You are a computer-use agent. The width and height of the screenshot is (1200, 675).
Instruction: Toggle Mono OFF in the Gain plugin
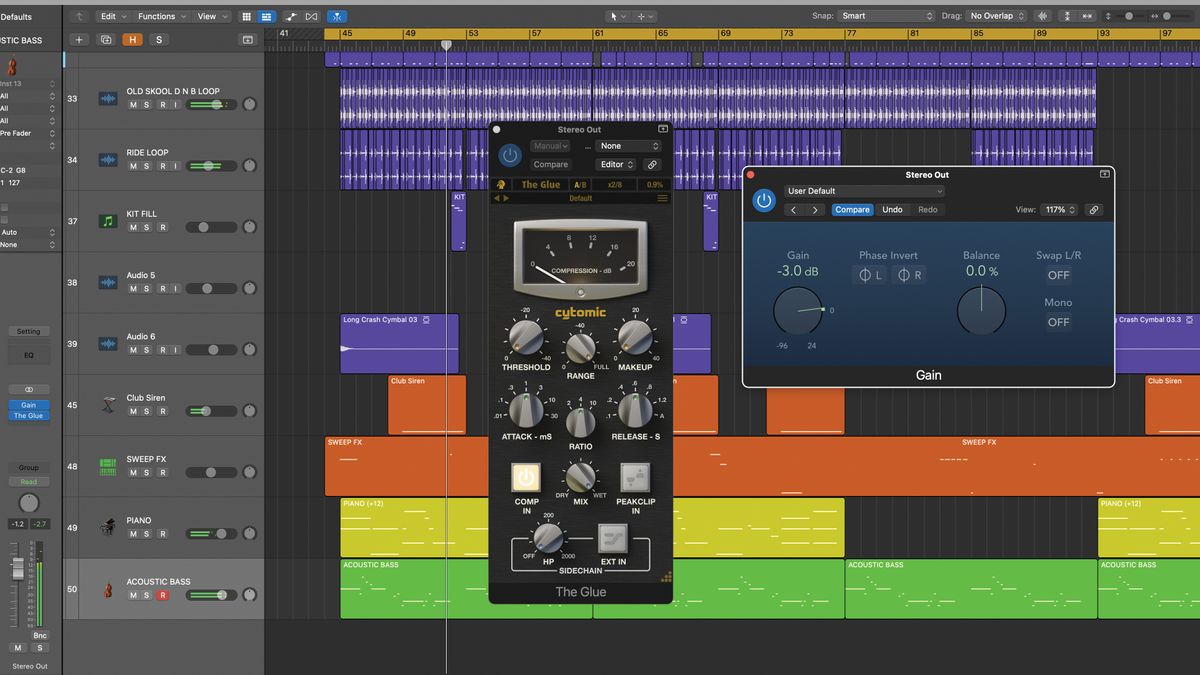coord(1058,322)
